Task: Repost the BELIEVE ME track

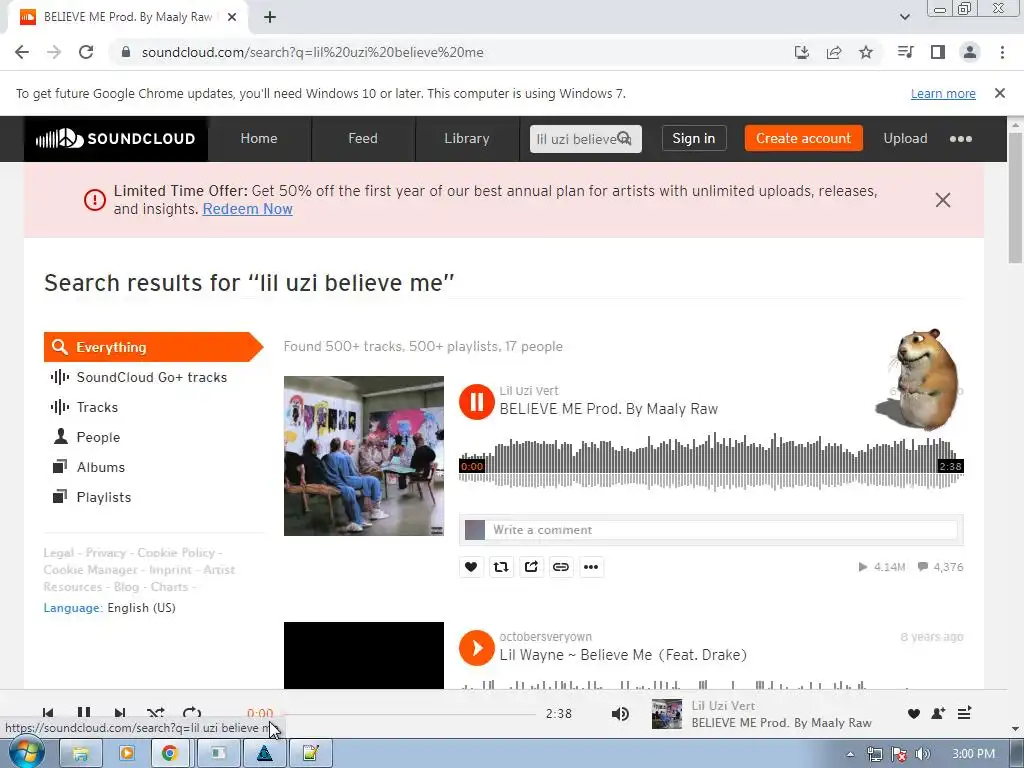Action: click(501, 567)
